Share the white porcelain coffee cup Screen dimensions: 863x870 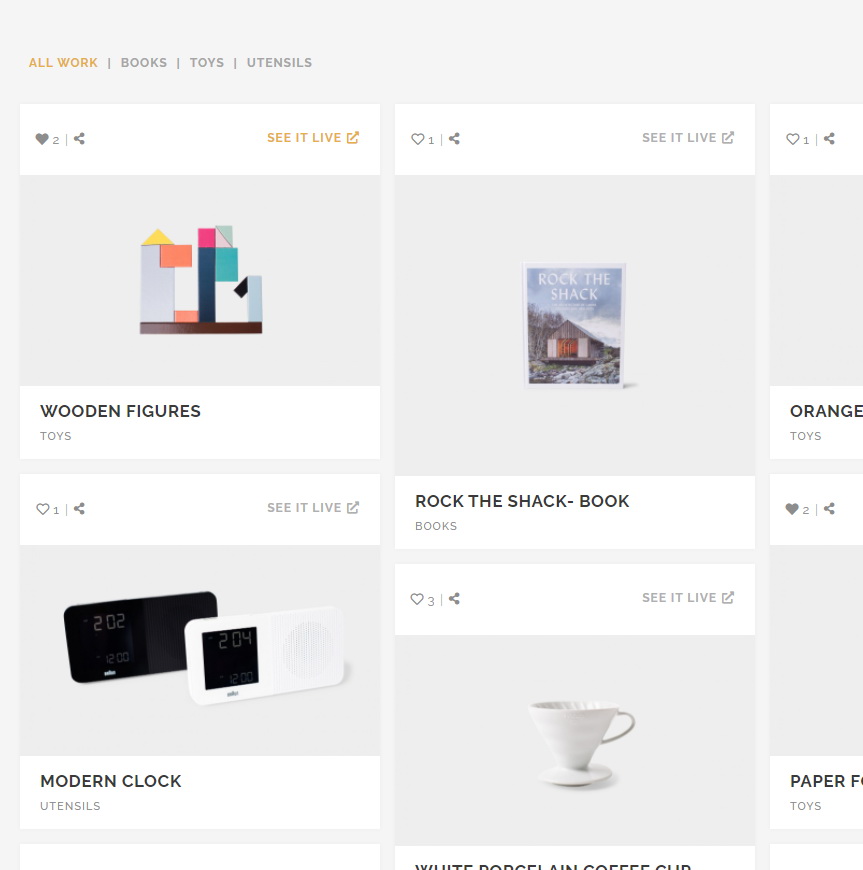(455, 599)
